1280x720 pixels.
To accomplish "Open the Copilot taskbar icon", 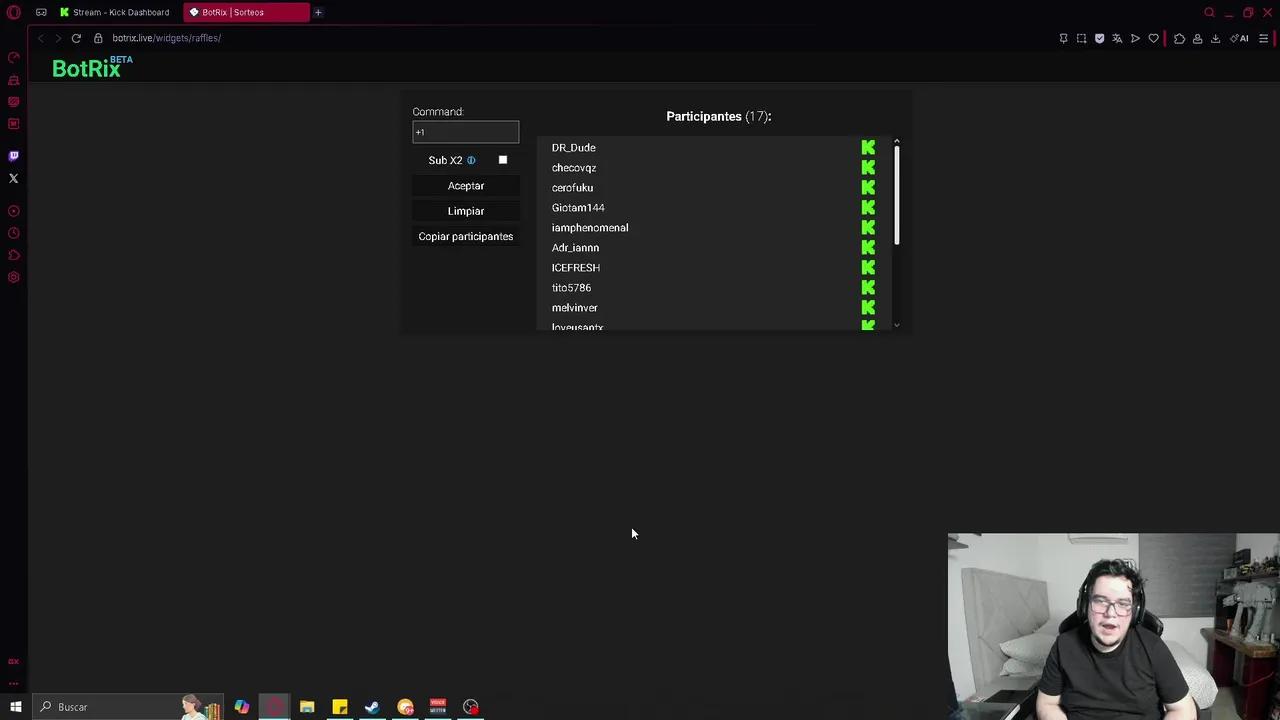I will point(242,707).
